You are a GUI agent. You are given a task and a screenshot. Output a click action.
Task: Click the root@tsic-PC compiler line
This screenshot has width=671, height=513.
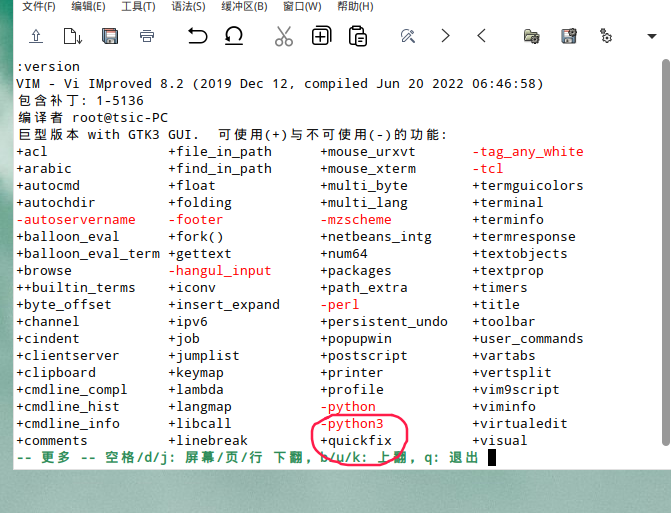pyautogui.click(x=93, y=118)
